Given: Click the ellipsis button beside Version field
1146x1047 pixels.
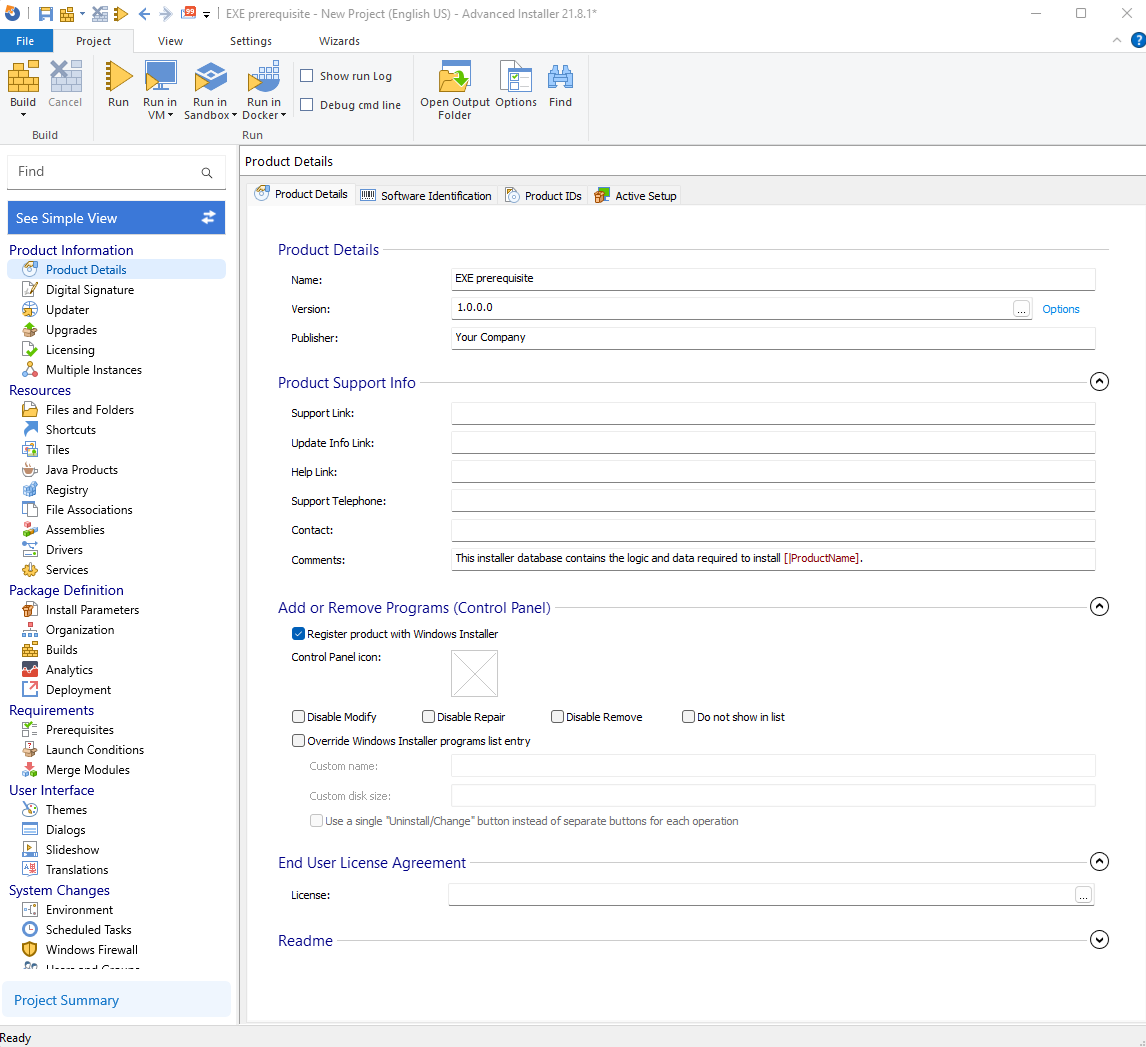Looking at the screenshot, I should (x=1022, y=309).
